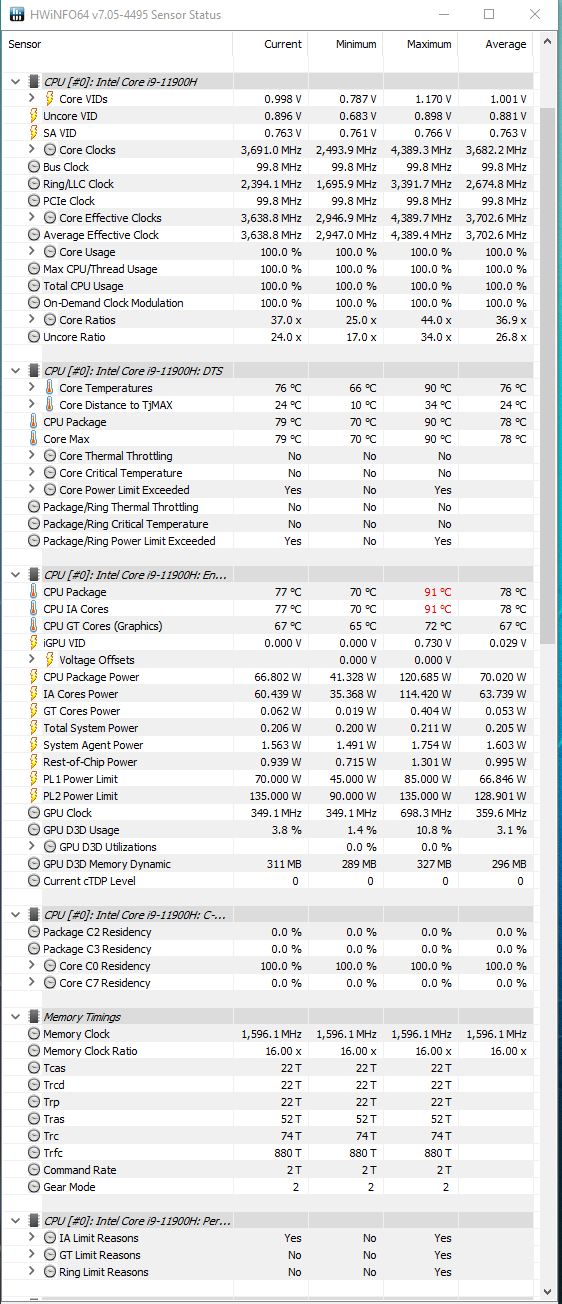Collapse the Memory Timings group
This screenshot has width=562, height=1304.
click(x=15, y=1017)
